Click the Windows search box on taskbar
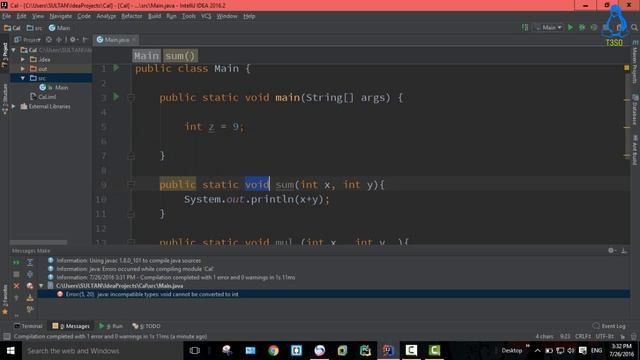640x360 pixels. click(x=102, y=351)
